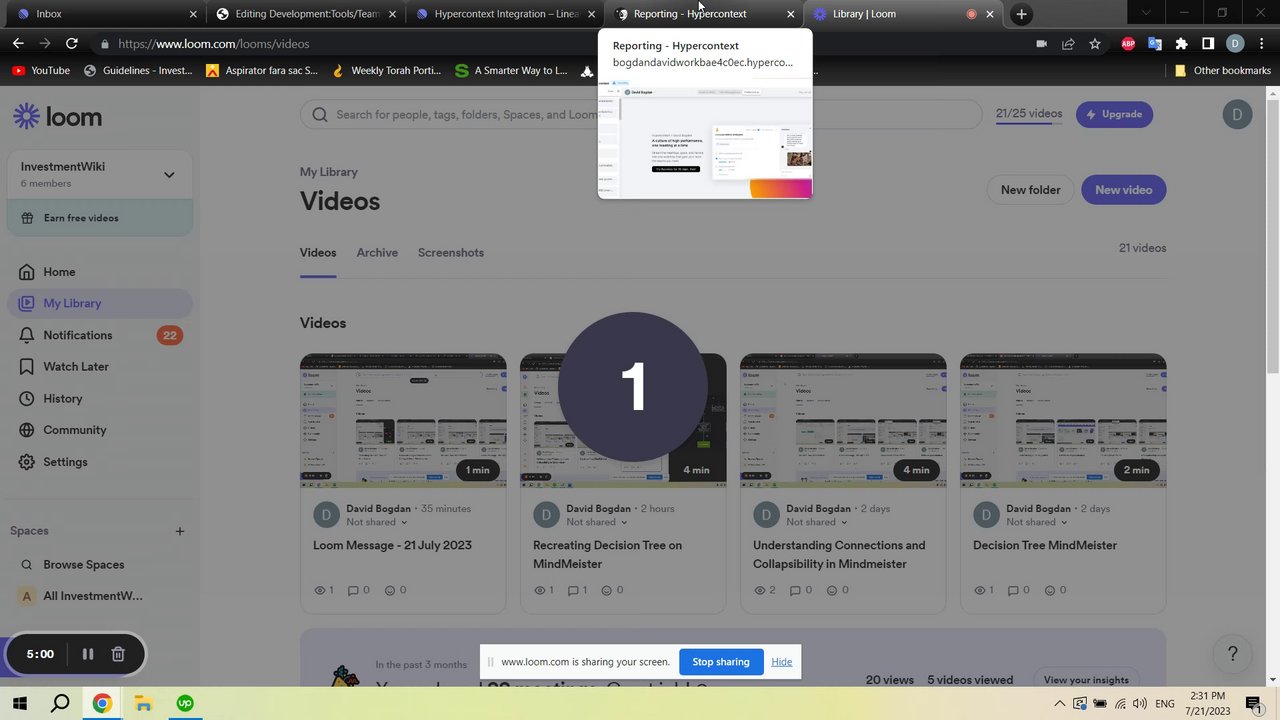Click Earn free videos banner
Viewport: 1280px width, 720px height.
[98, 218]
